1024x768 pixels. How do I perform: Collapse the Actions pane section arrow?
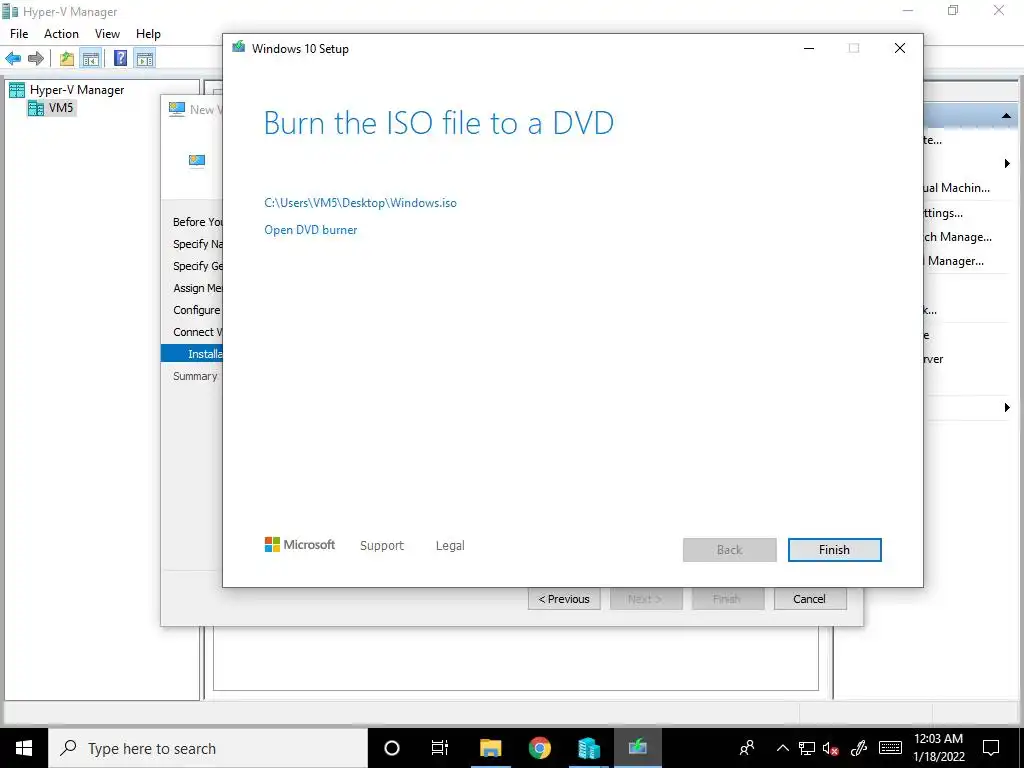click(1006, 116)
